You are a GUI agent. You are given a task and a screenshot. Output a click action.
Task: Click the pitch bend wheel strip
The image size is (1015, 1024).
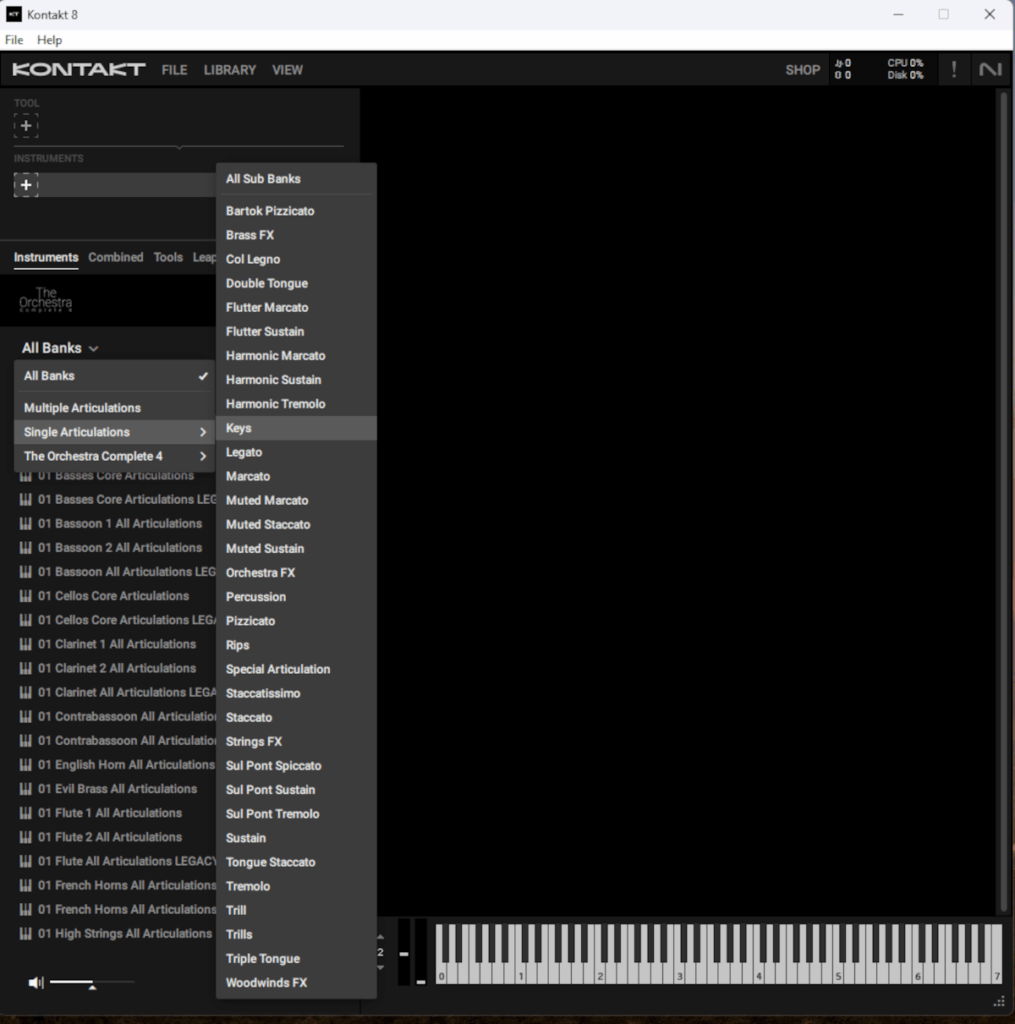404,952
